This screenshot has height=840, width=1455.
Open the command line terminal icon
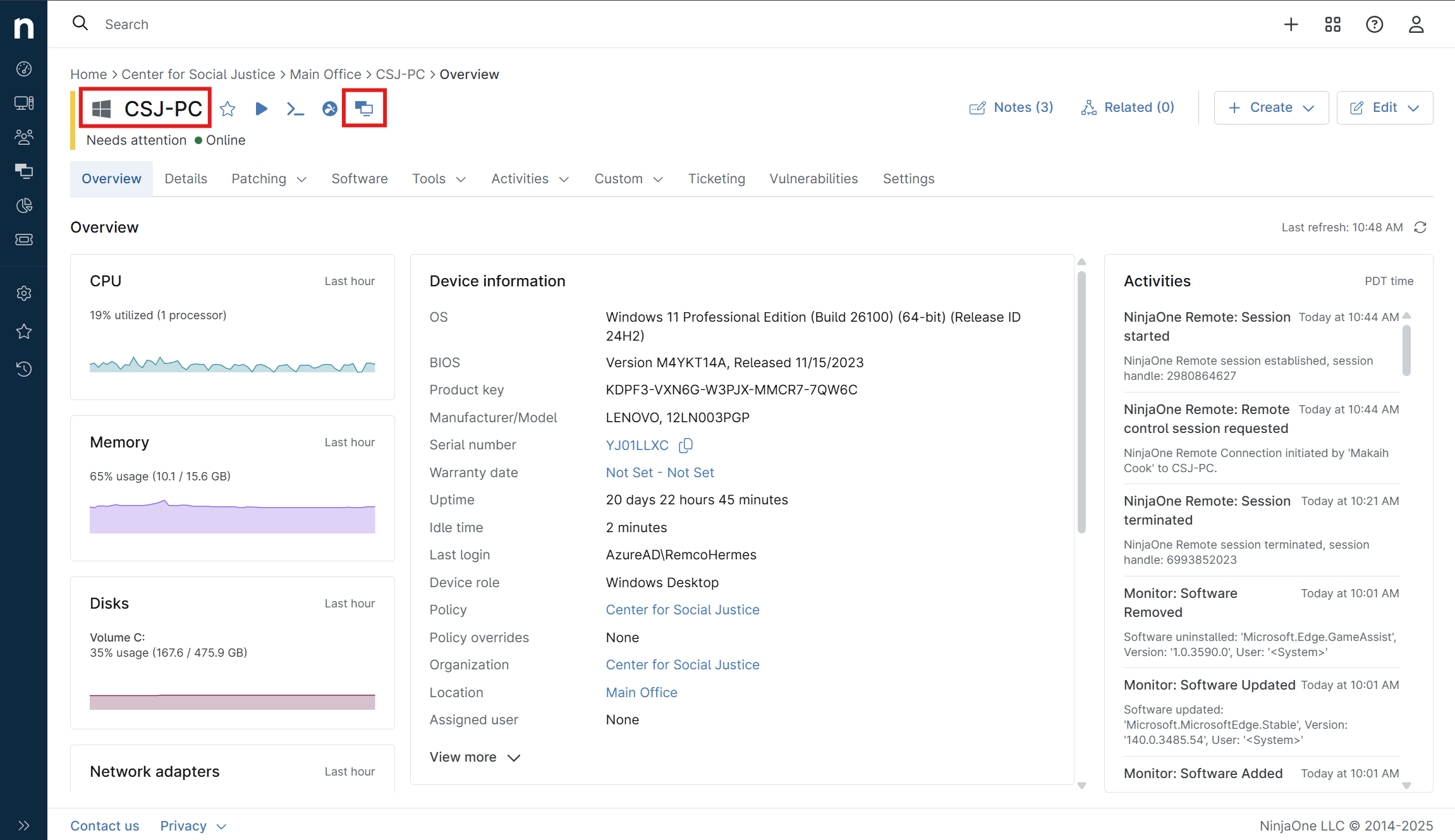pos(295,109)
